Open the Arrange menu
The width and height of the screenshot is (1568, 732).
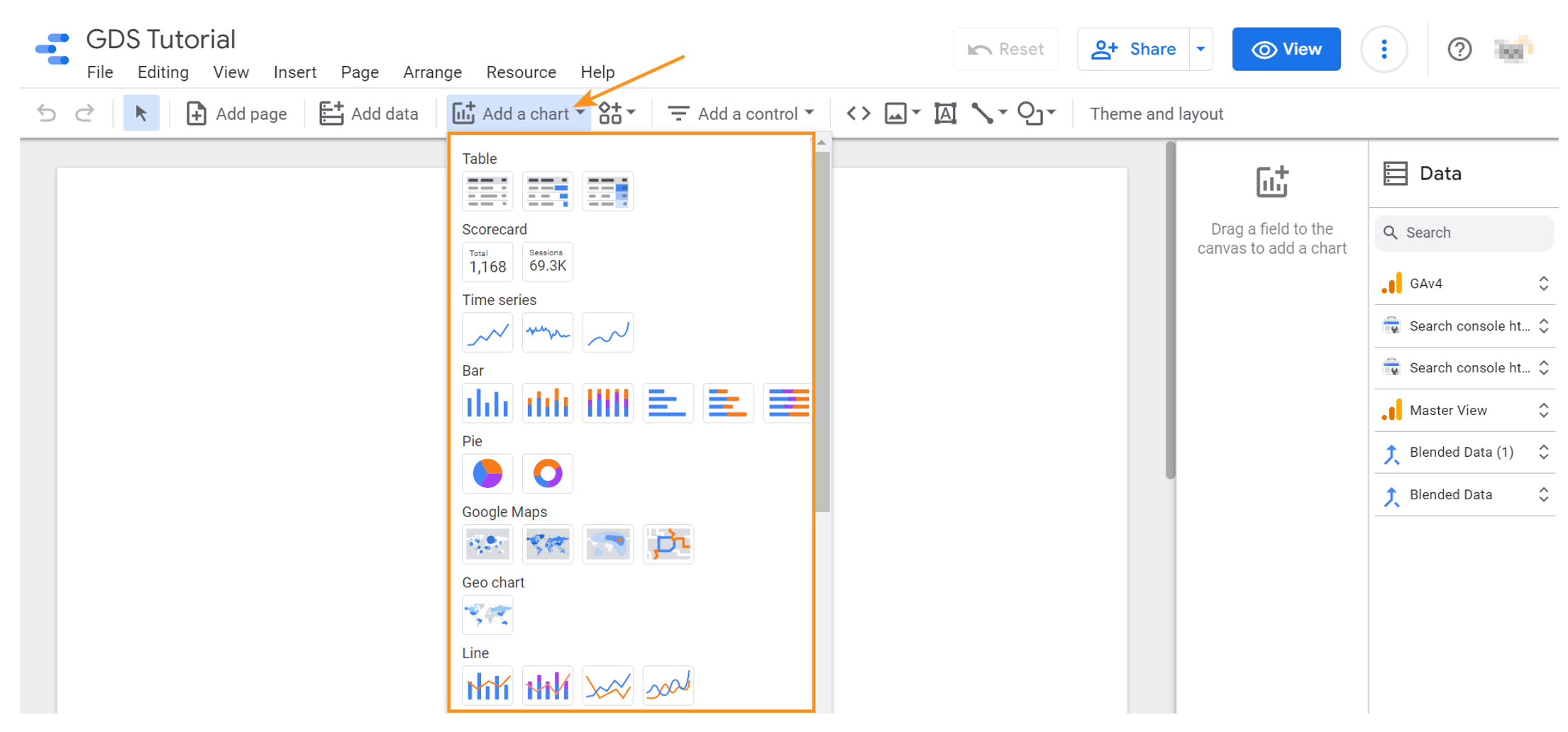tap(433, 72)
